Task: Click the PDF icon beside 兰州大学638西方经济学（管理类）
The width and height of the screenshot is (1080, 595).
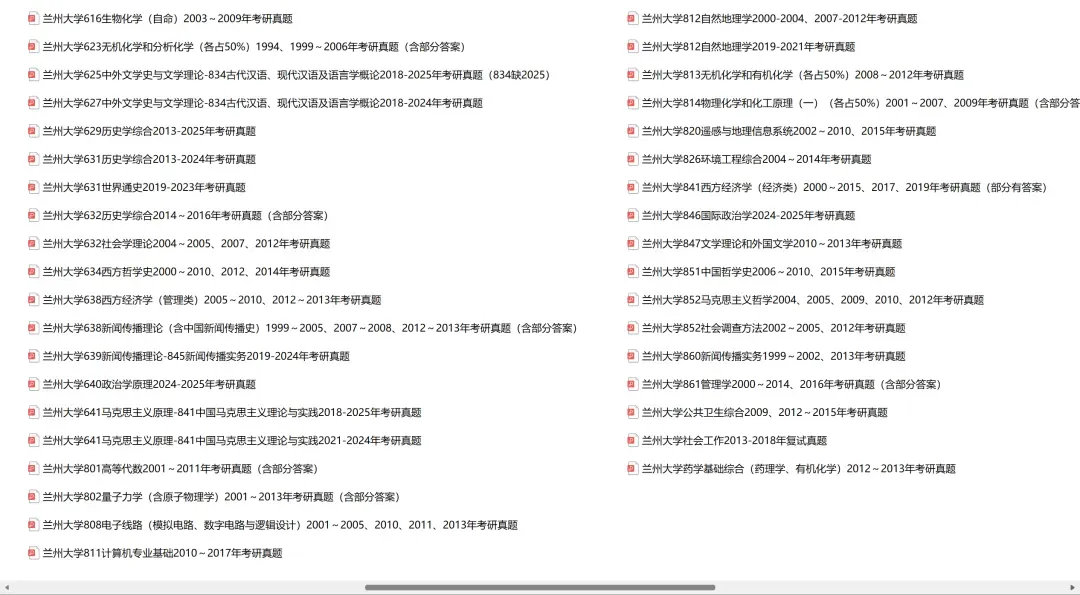Action: 33,300
